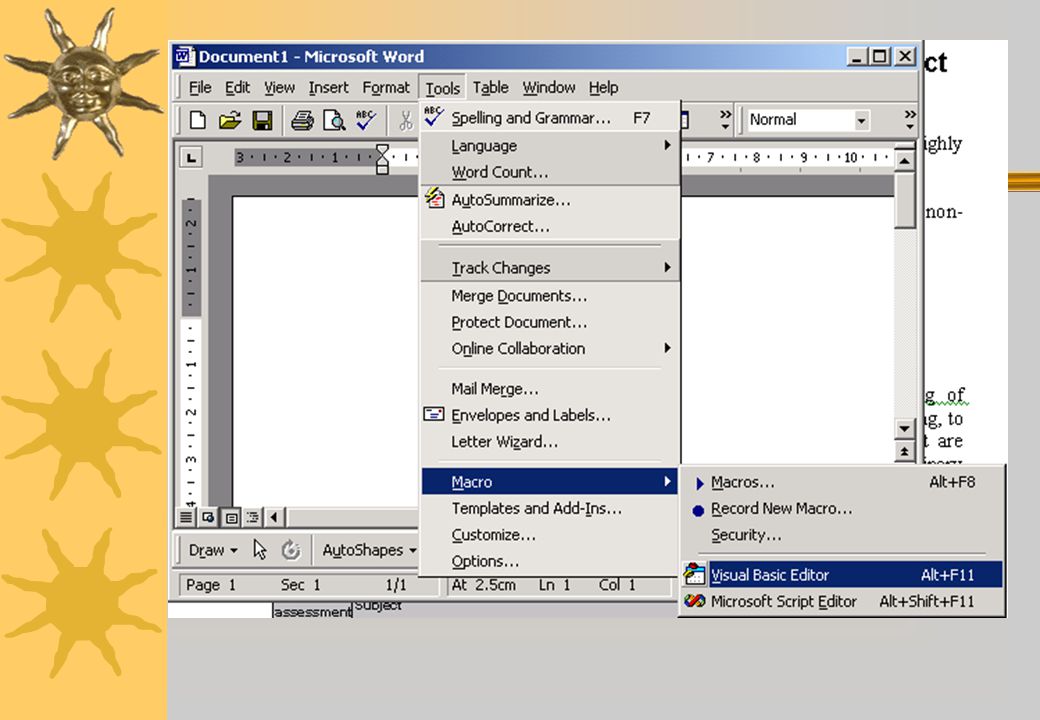
Task: Open the Draw dropdown menu
Action: click(213, 550)
